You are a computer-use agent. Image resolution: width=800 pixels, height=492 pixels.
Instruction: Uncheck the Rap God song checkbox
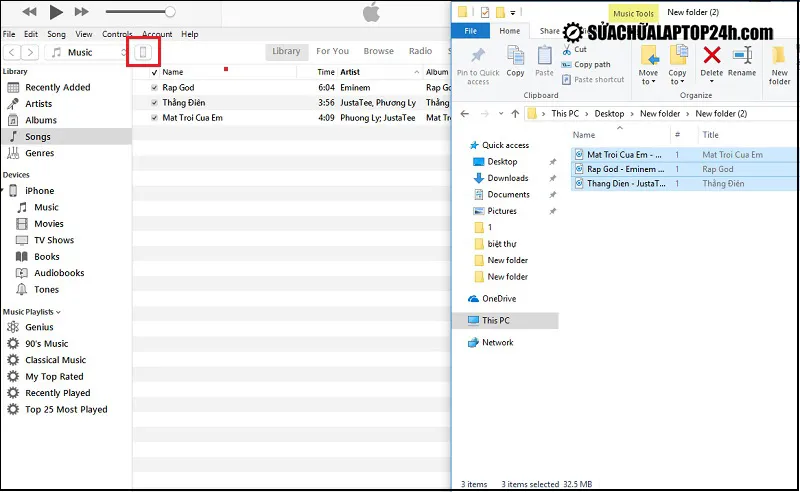pyautogui.click(x=154, y=88)
